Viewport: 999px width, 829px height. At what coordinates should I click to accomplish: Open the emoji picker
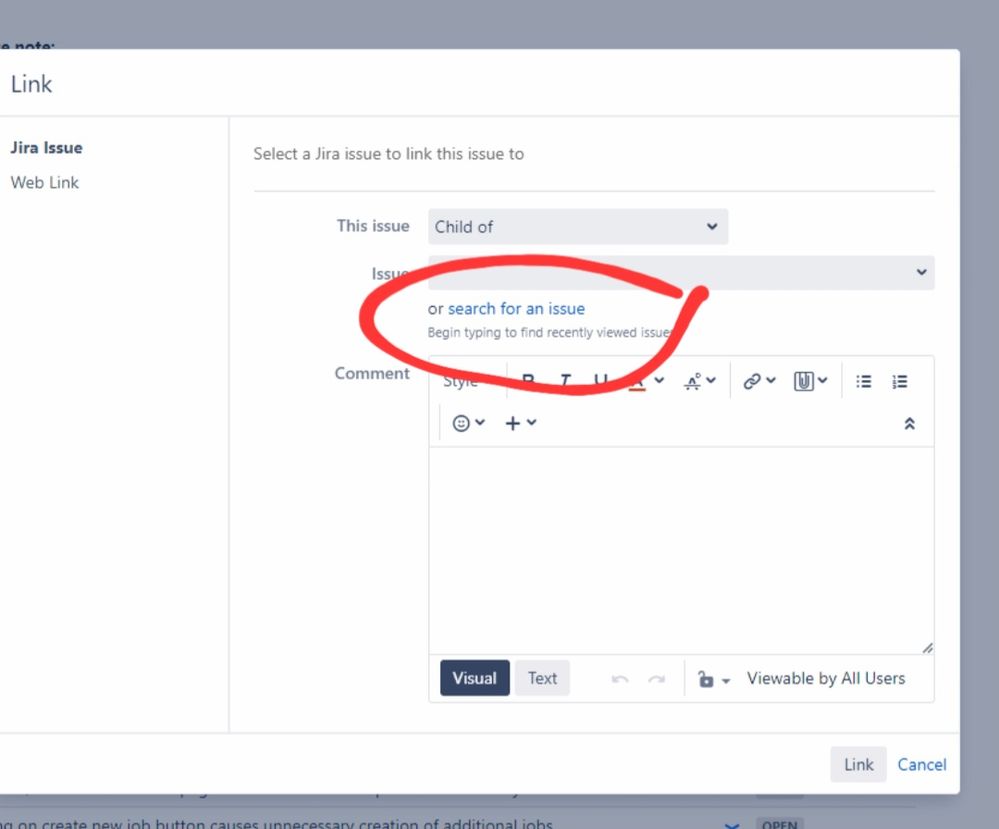pos(468,423)
